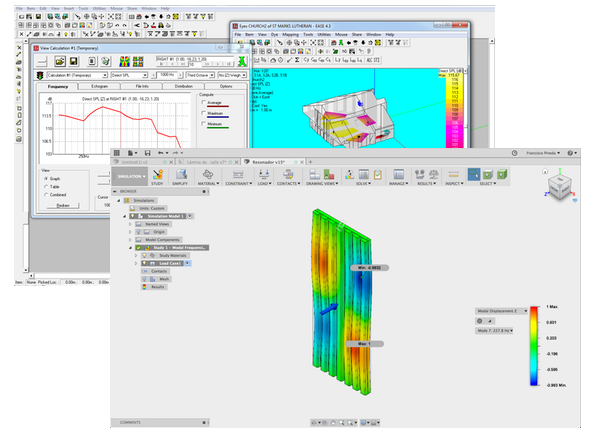The image size is (594, 434).
Task: Click the save disk icon in View Calculation
Action: tap(73, 61)
